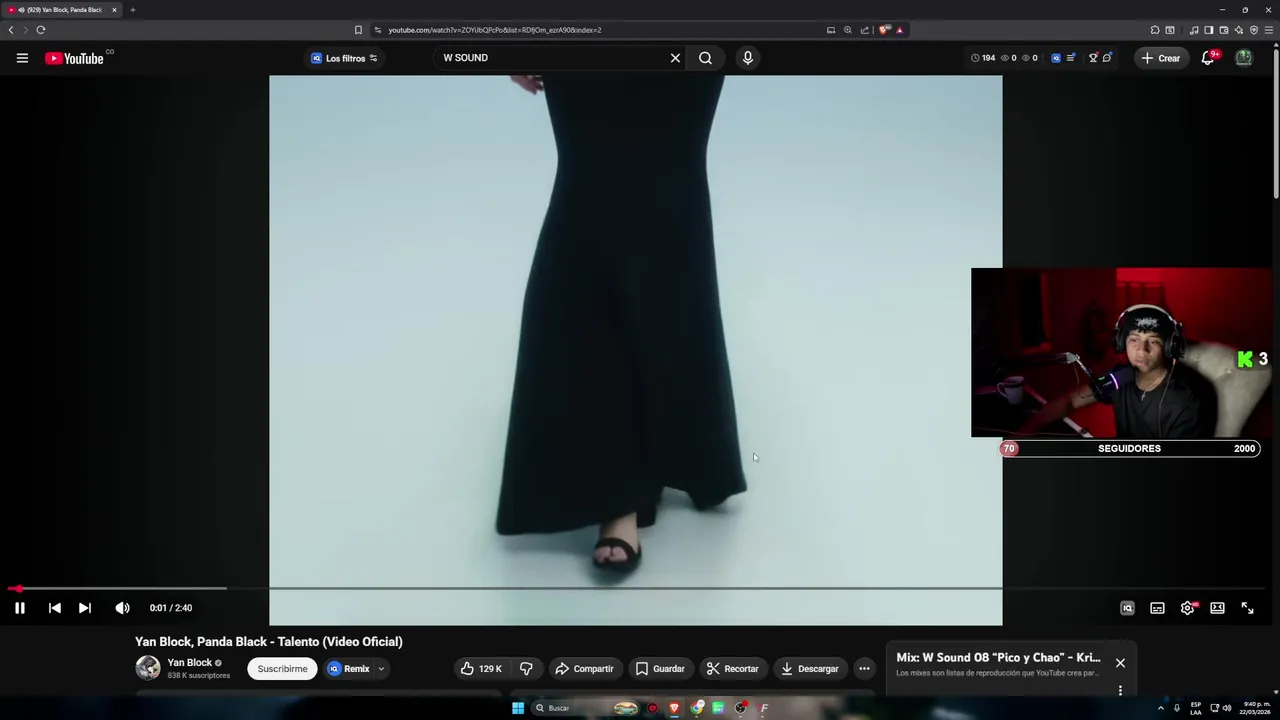Viewport: 1280px width, 720px height.
Task: Open the chat bubble extension icon in header
Action: point(1107,58)
